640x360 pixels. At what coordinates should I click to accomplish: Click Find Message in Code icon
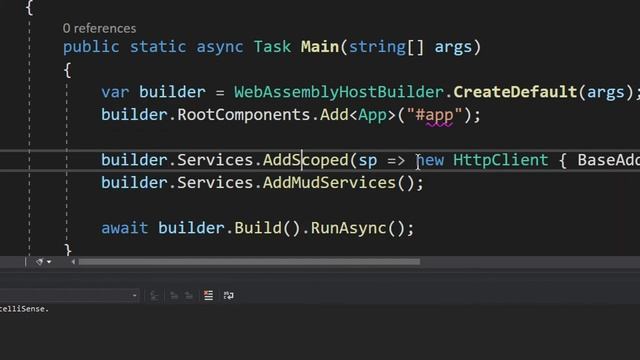[x=154, y=296]
